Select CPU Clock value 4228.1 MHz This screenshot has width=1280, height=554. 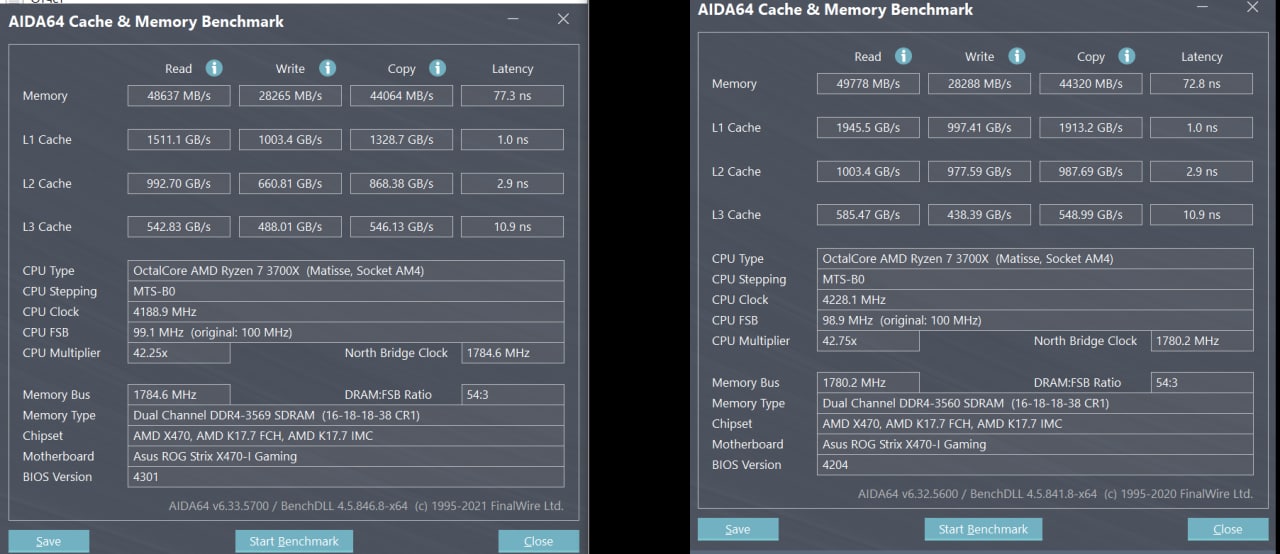tap(1035, 300)
